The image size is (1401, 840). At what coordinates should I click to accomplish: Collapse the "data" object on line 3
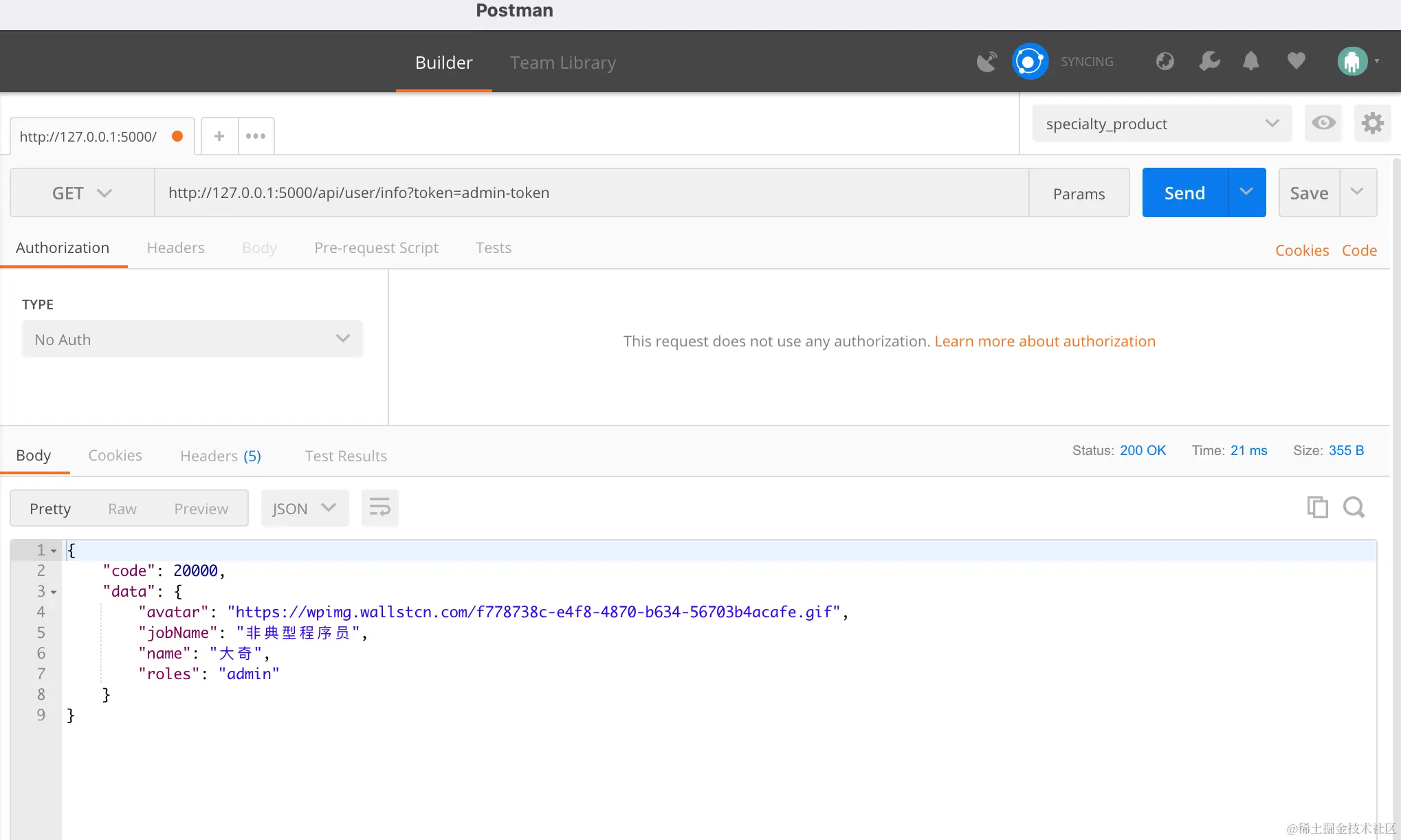(54, 592)
